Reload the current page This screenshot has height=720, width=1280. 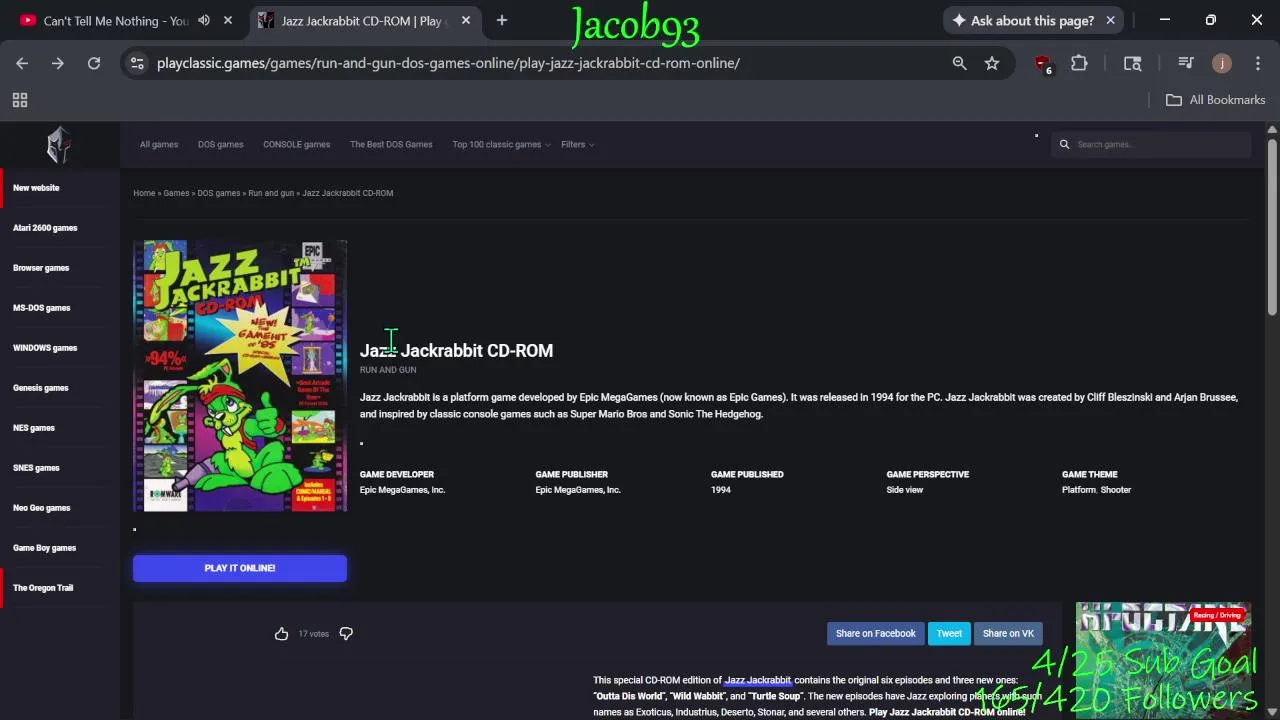click(94, 63)
